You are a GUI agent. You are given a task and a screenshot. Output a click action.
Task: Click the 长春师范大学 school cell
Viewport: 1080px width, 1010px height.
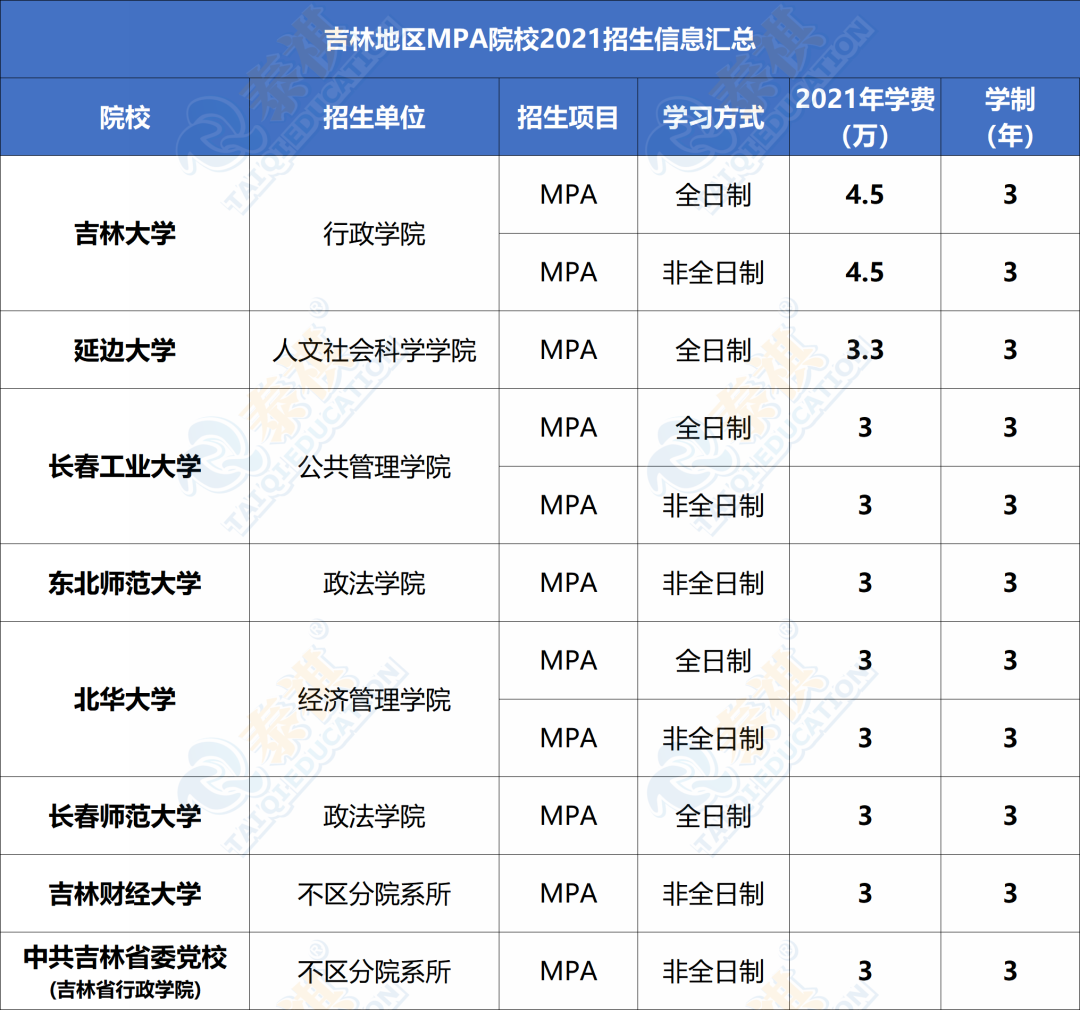coord(125,816)
